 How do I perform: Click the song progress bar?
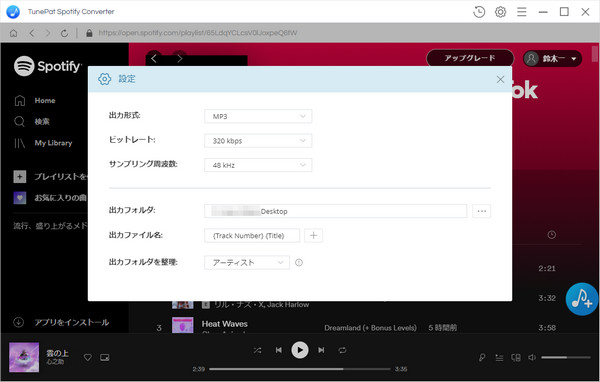tap(300, 369)
